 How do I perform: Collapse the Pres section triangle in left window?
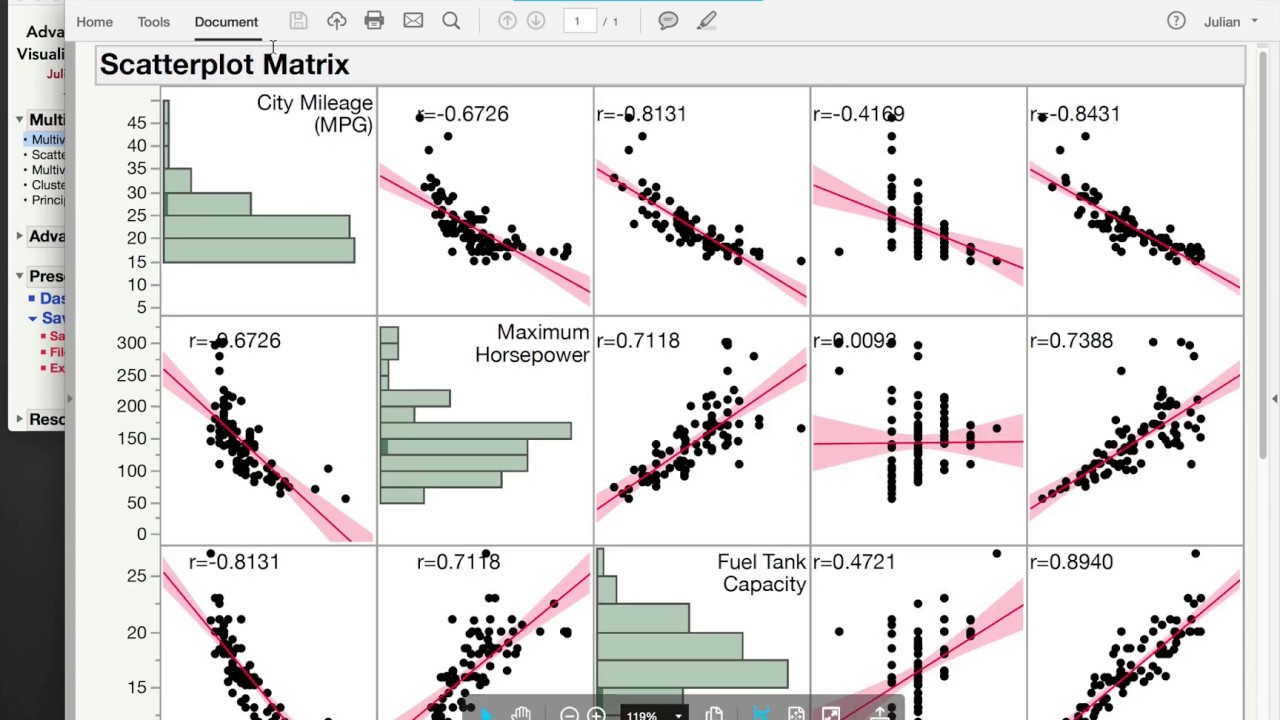(19, 276)
